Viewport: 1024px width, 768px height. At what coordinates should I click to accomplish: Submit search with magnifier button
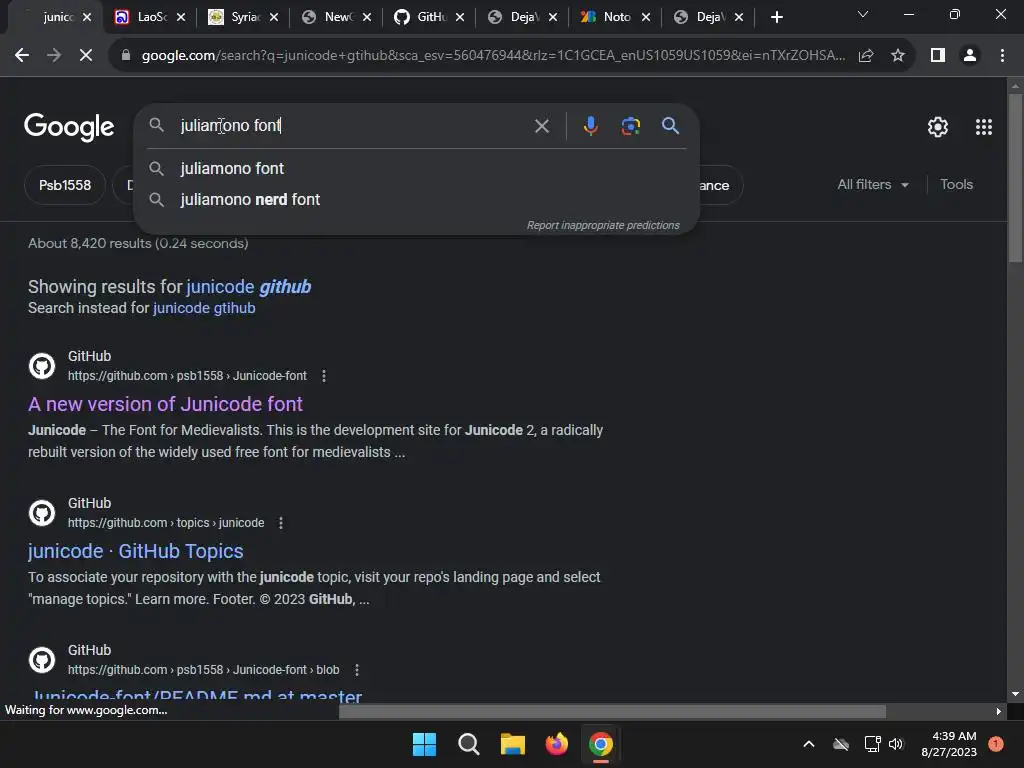[x=670, y=125]
